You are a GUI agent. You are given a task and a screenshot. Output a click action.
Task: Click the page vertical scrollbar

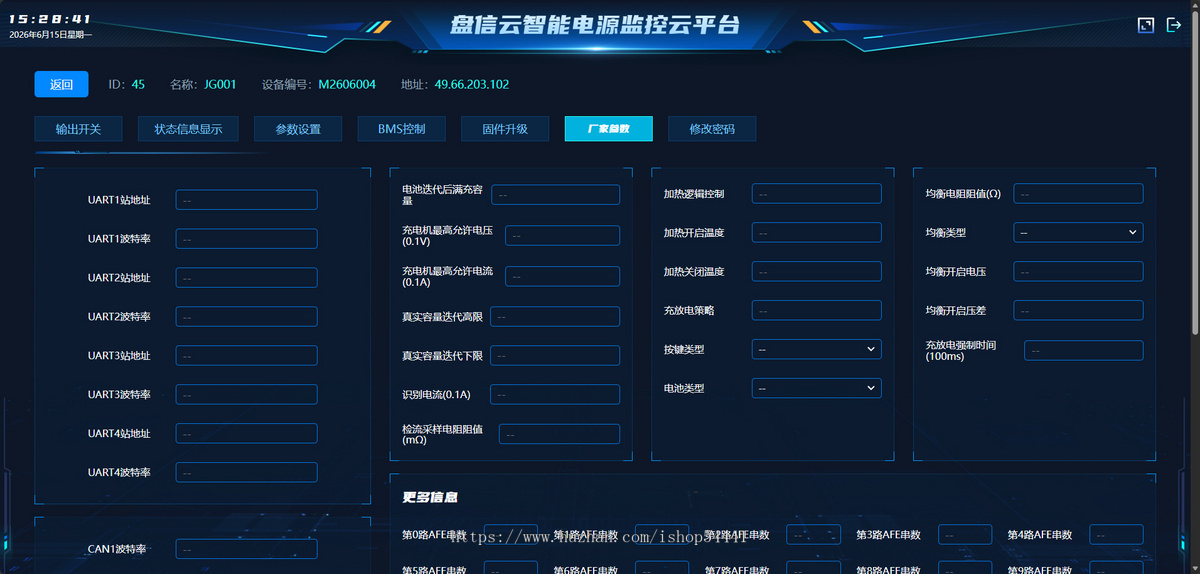click(1196, 170)
